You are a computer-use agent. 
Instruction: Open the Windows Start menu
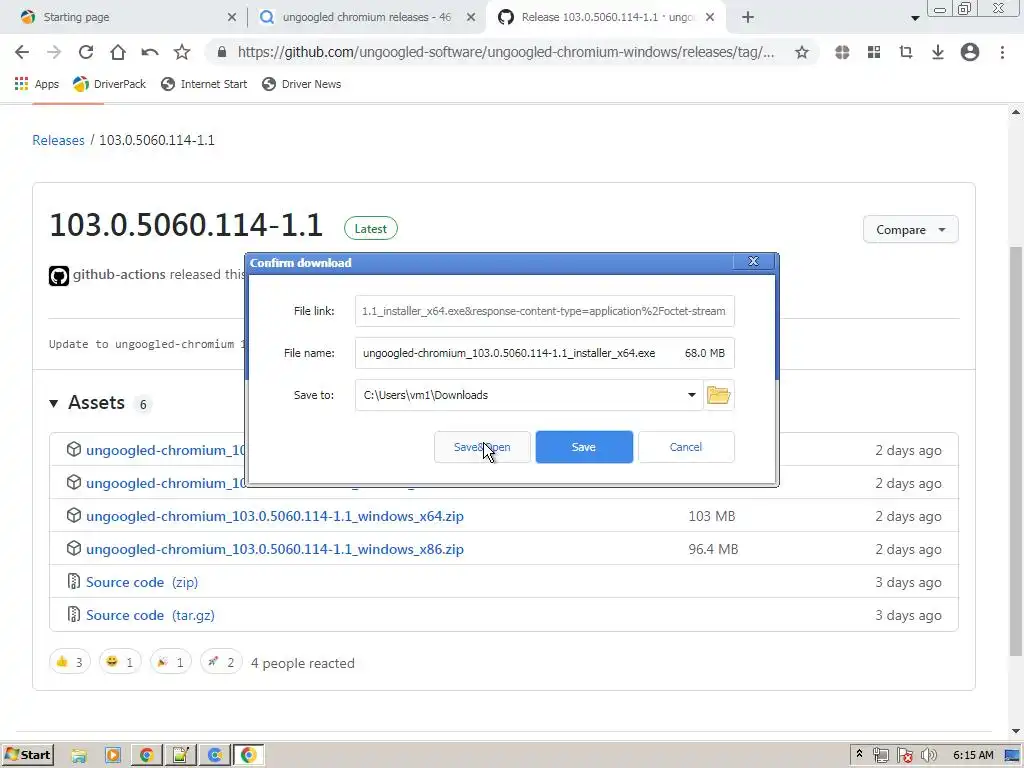(x=28, y=755)
